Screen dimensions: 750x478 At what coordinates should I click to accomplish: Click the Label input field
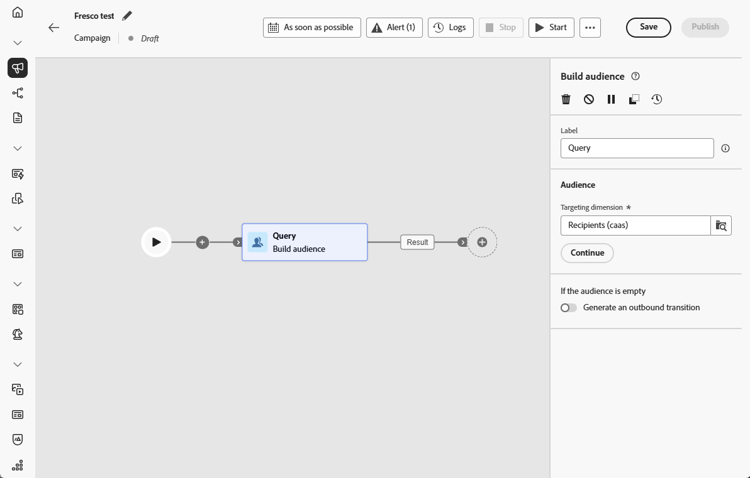[637, 148]
